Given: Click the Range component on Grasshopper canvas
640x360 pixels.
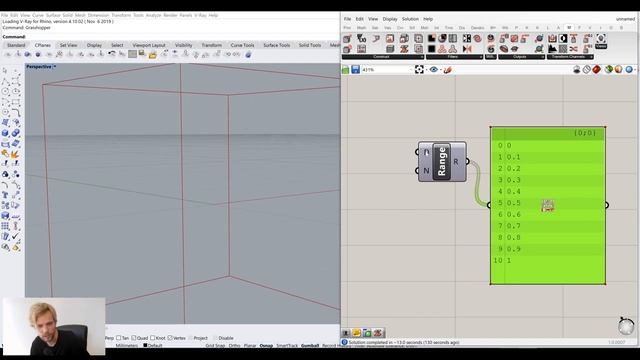Looking at the screenshot, I should tap(442, 162).
